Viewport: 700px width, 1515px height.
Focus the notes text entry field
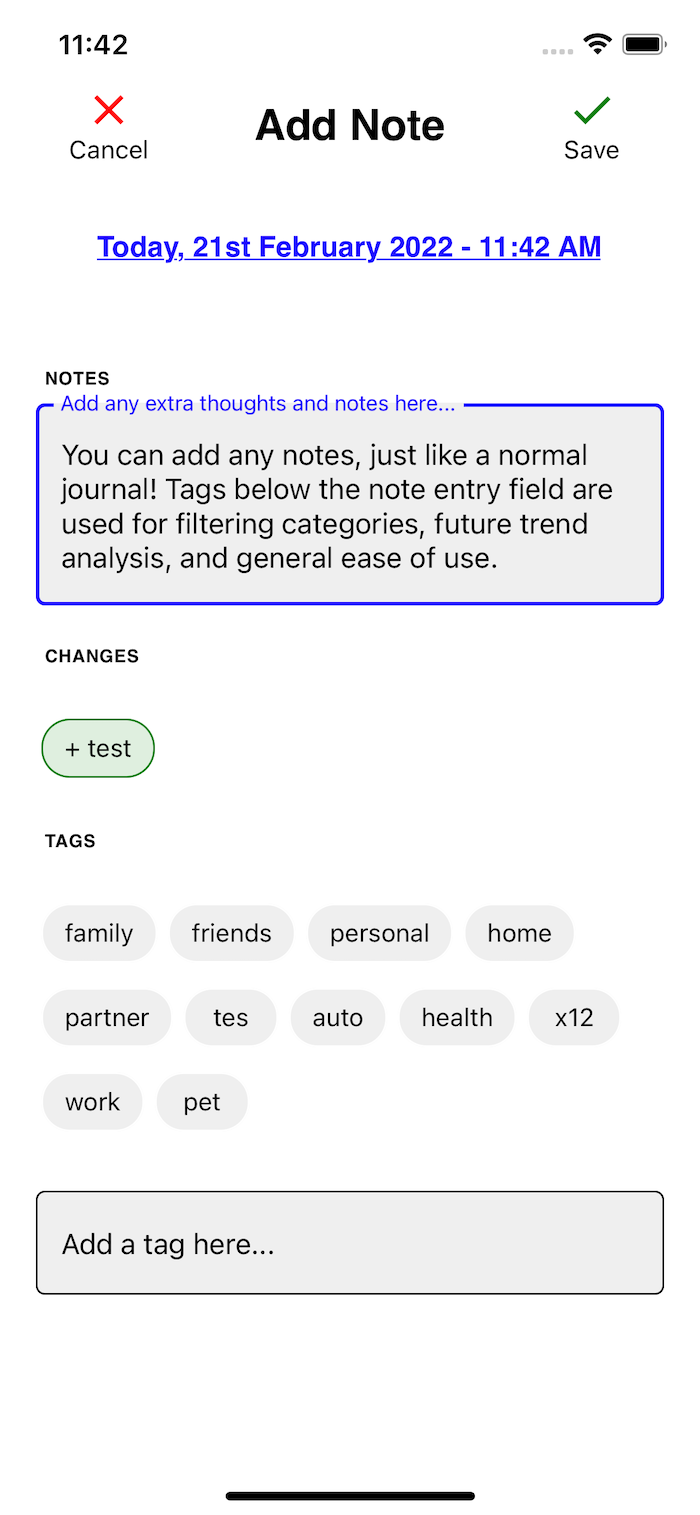[x=350, y=505]
